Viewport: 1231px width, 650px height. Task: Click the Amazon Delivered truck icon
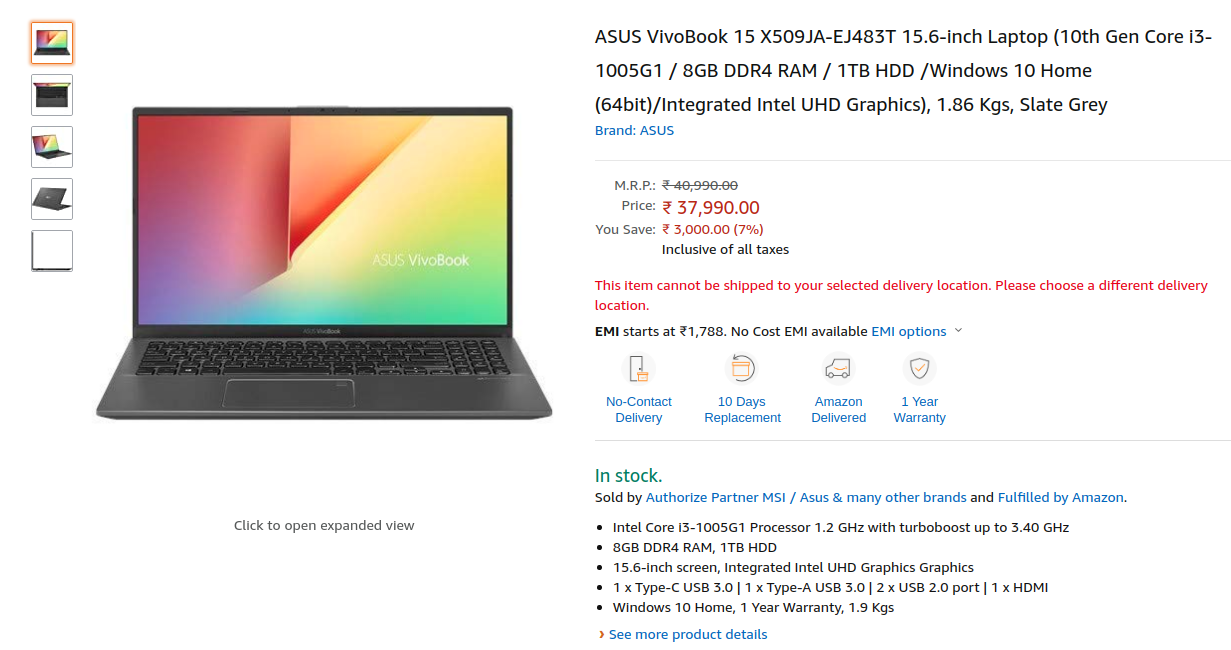(x=838, y=369)
